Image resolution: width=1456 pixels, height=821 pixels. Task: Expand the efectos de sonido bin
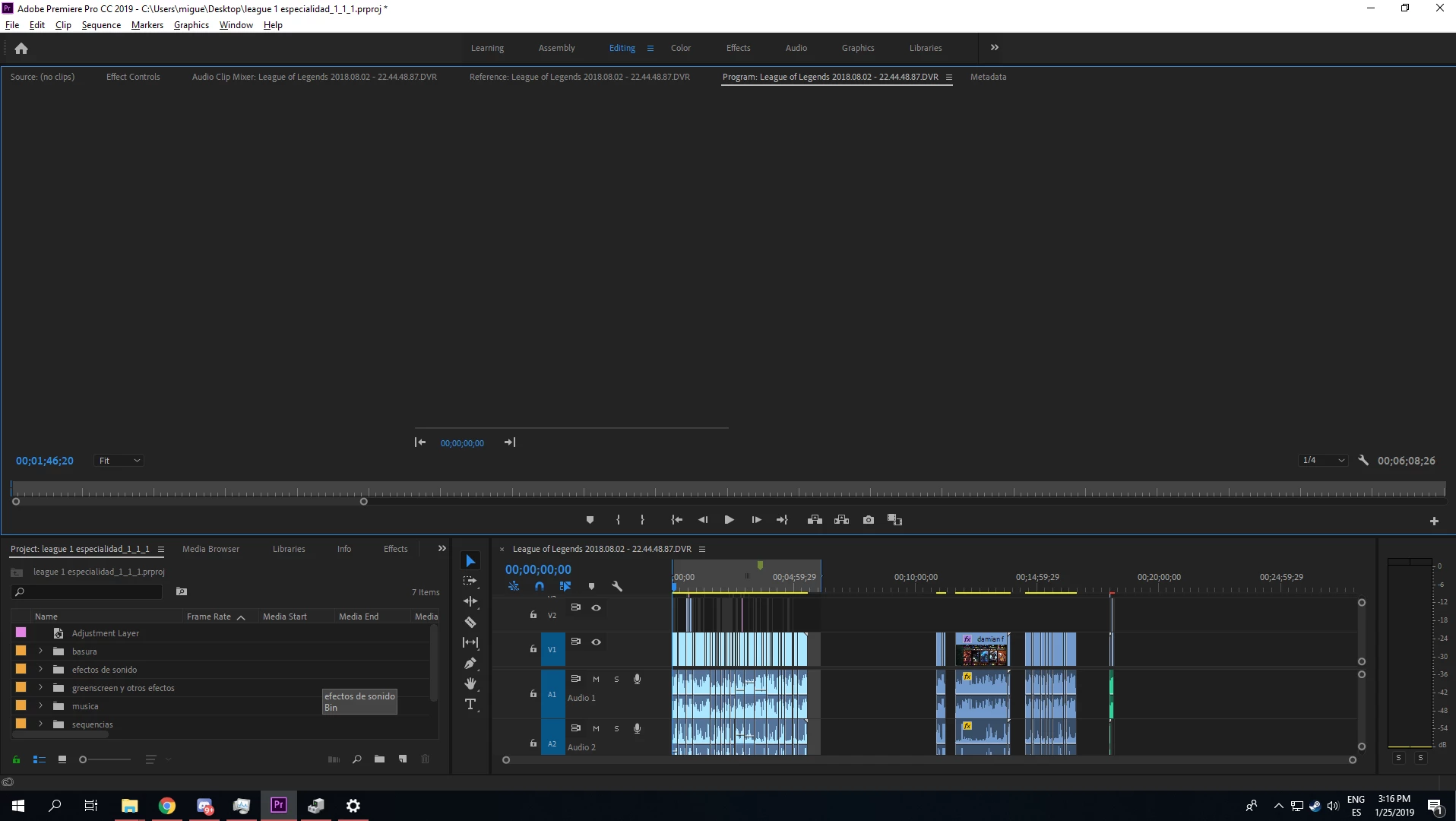click(x=40, y=669)
